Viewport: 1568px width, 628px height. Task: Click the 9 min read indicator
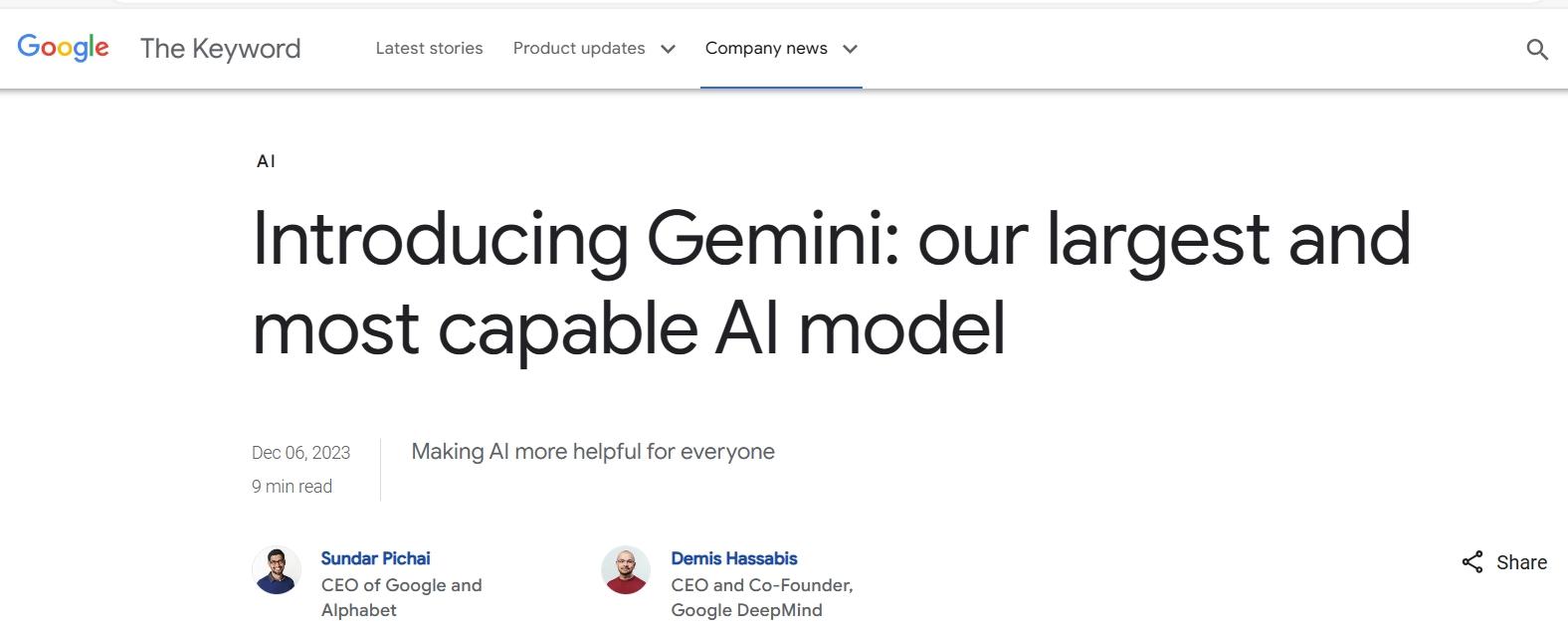click(x=292, y=486)
